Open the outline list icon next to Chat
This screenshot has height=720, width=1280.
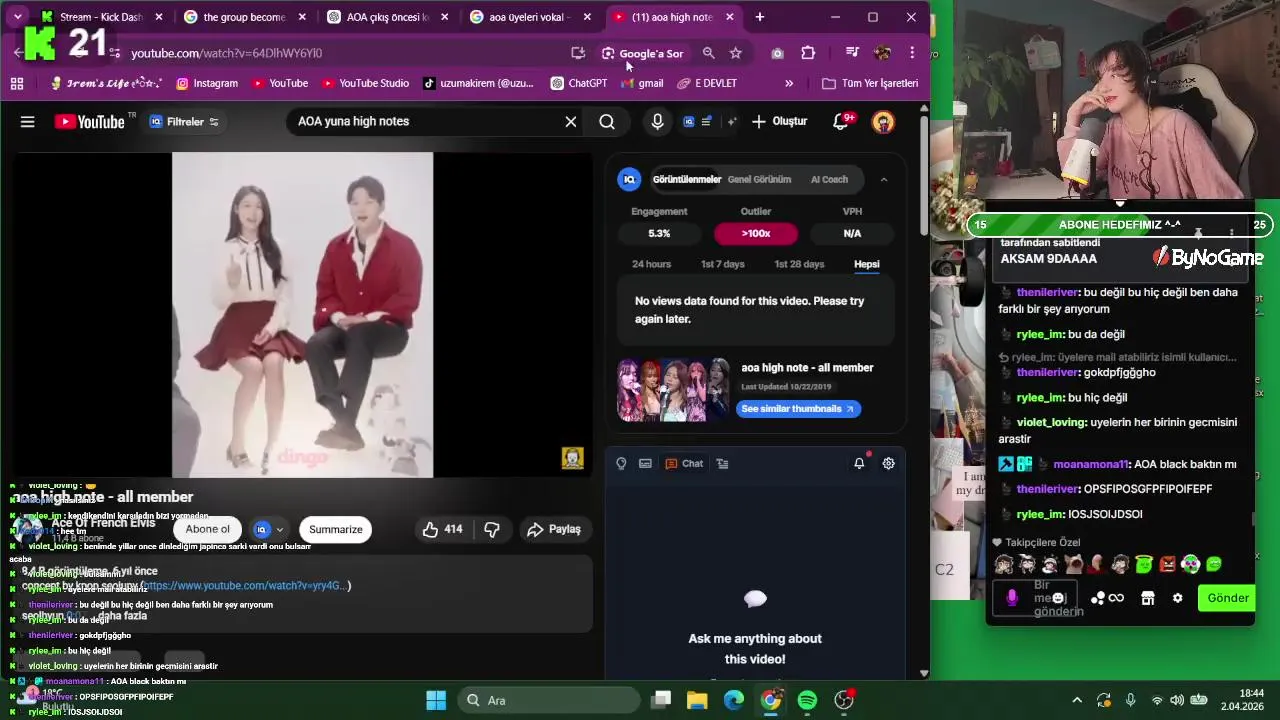723,463
